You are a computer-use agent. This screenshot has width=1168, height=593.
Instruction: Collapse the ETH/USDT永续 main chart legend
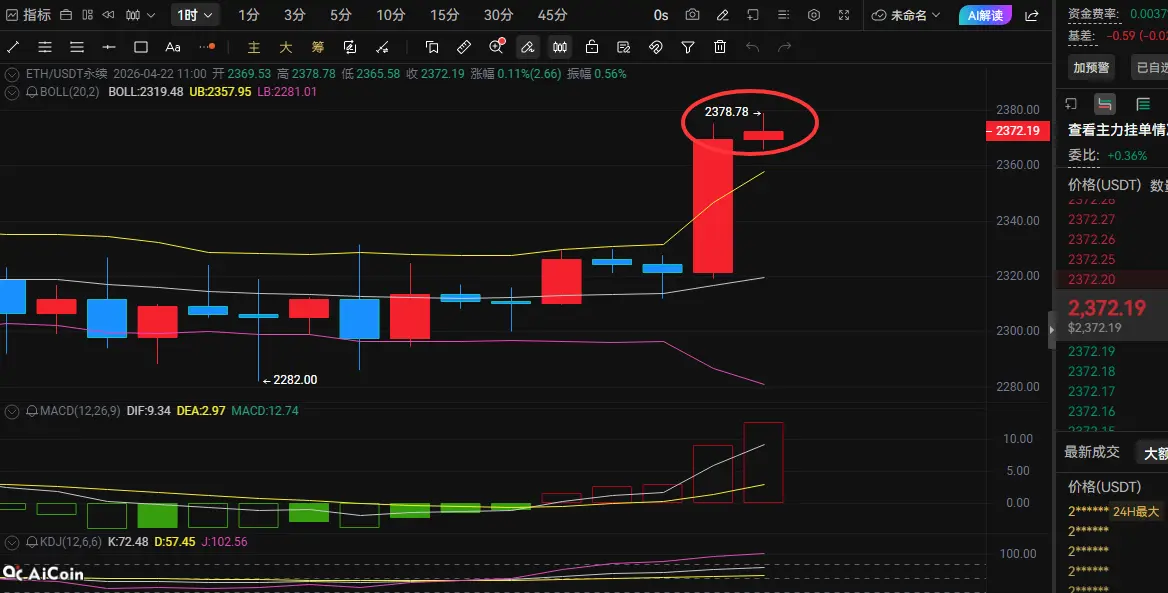click(12, 74)
